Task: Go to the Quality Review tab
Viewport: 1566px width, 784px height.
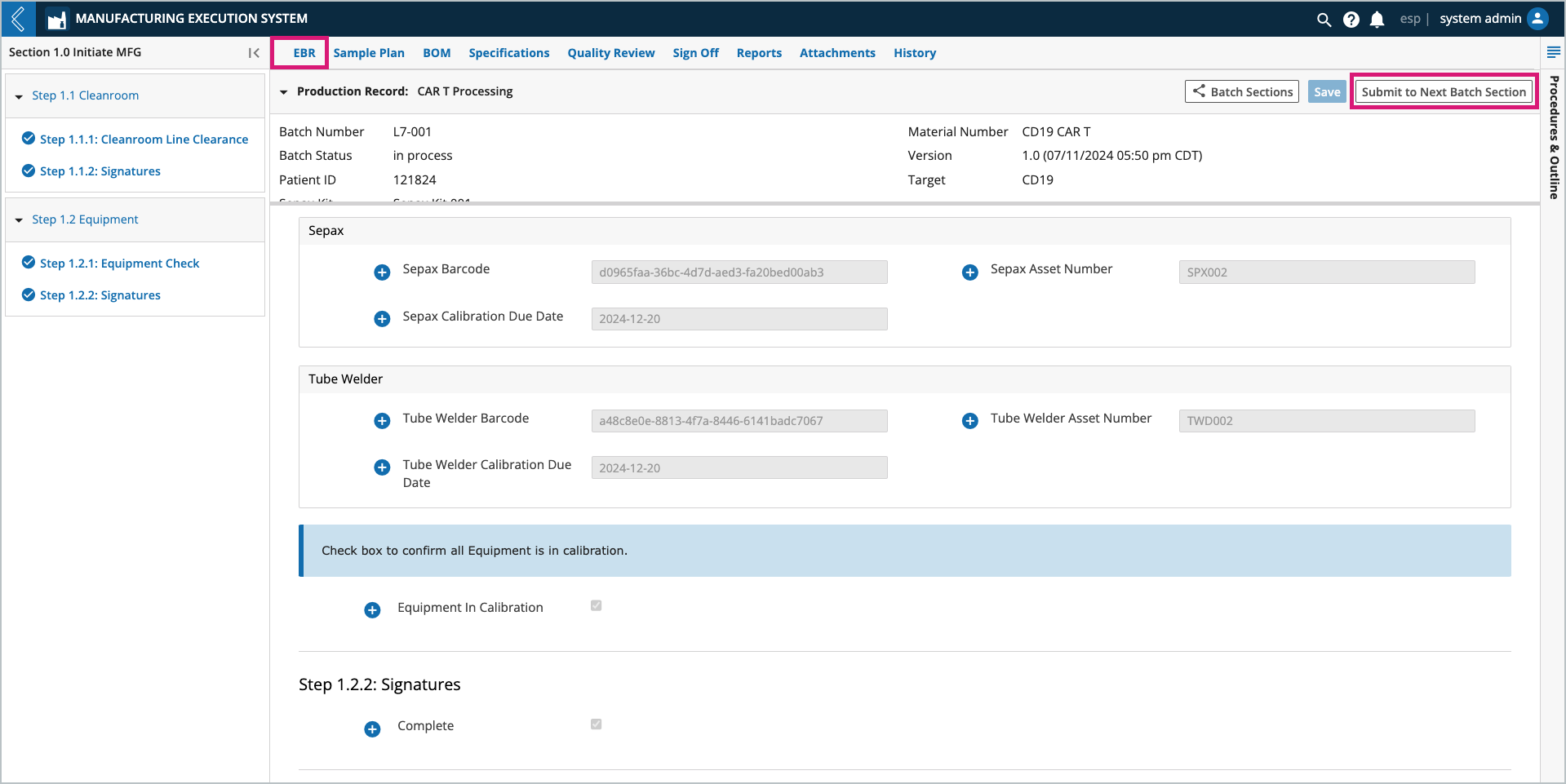Action: 611,53
